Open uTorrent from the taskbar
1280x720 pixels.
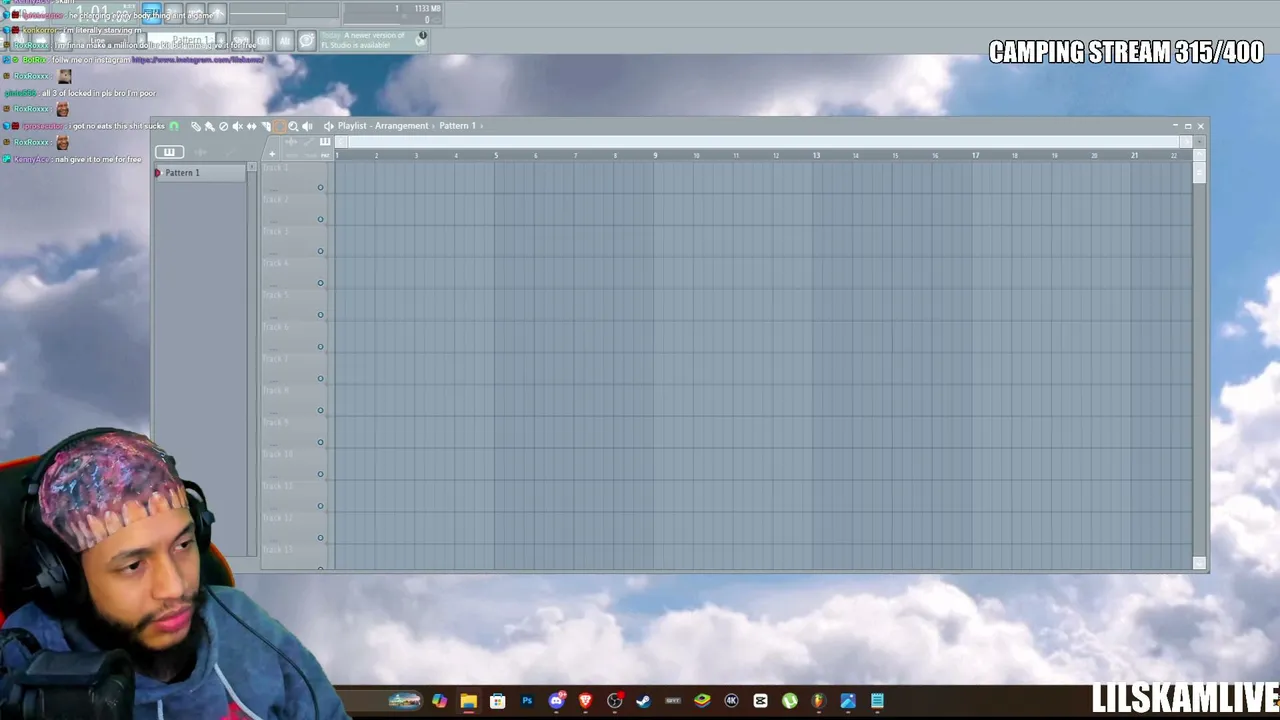pos(790,701)
